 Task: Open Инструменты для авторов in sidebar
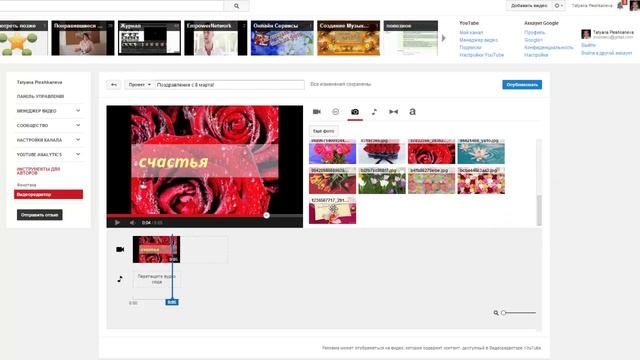click(x=38, y=171)
